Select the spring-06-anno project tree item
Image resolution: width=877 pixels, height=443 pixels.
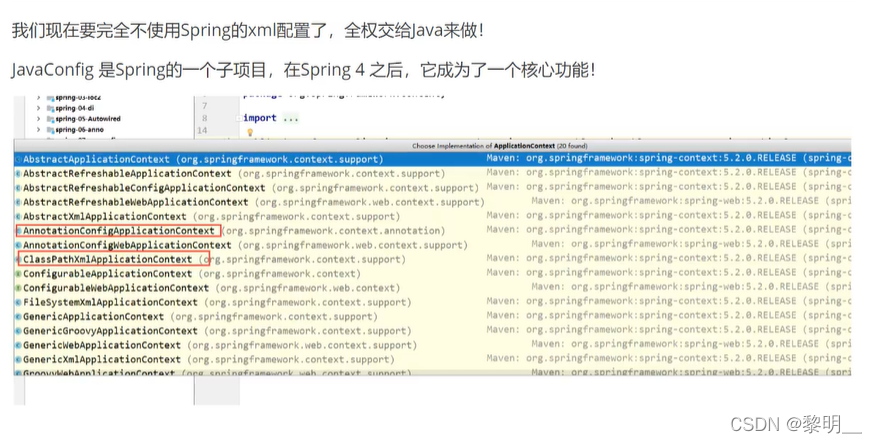[79, 129]
